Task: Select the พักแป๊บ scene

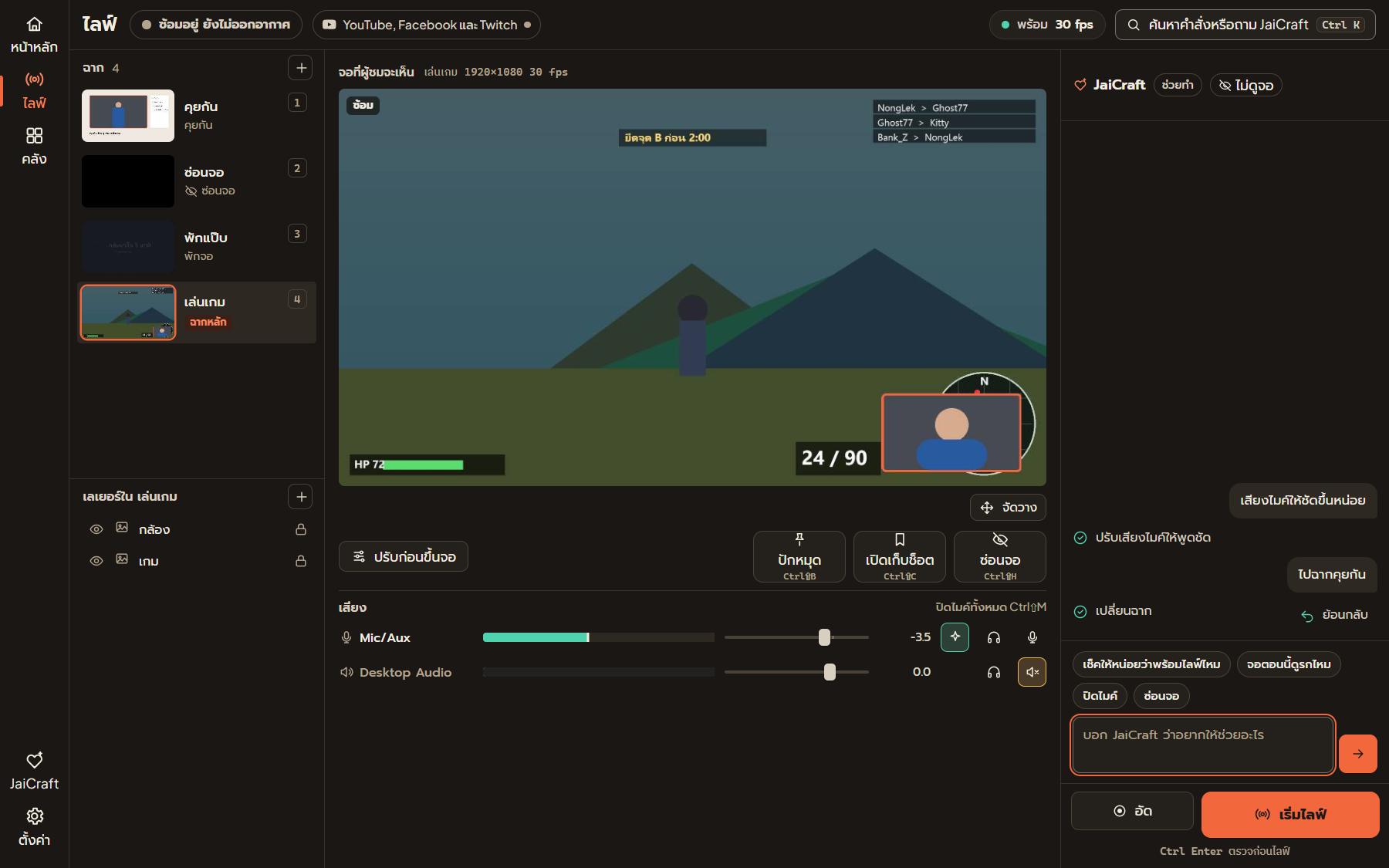Action: pyautogui.click(x=197, y=247)
